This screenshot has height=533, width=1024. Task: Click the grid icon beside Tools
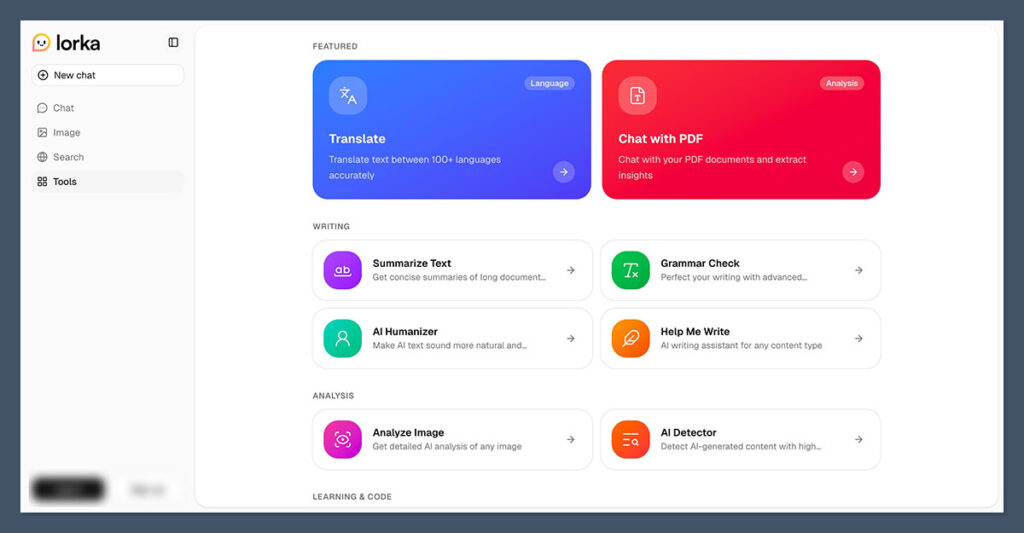[42, 182]
